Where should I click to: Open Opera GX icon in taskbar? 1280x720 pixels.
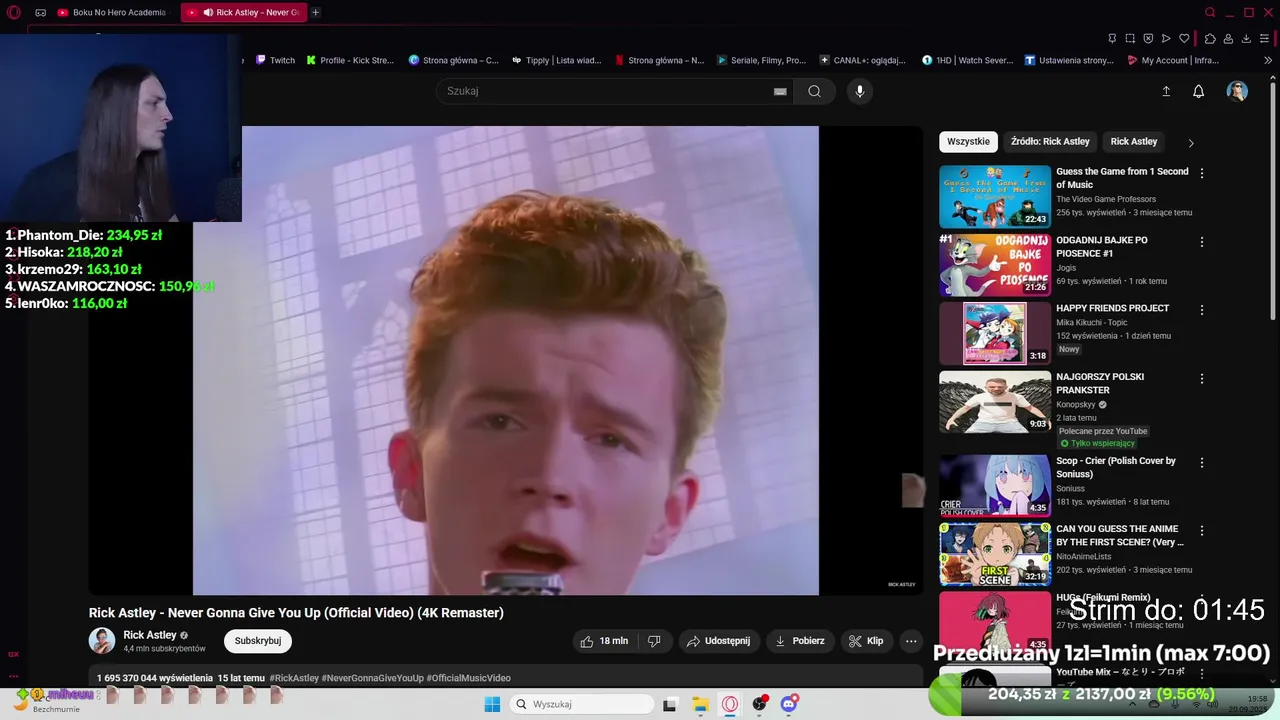coord(730,704)
